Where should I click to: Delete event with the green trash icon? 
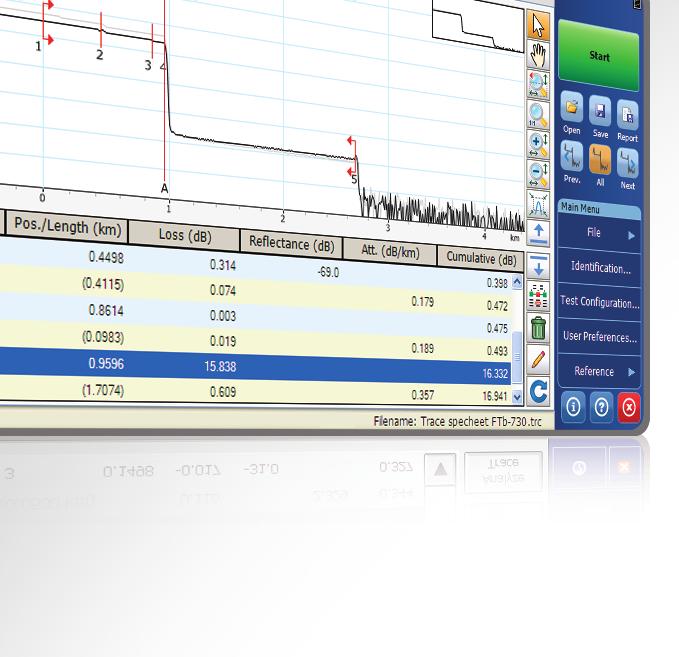(x=538, y=327)
